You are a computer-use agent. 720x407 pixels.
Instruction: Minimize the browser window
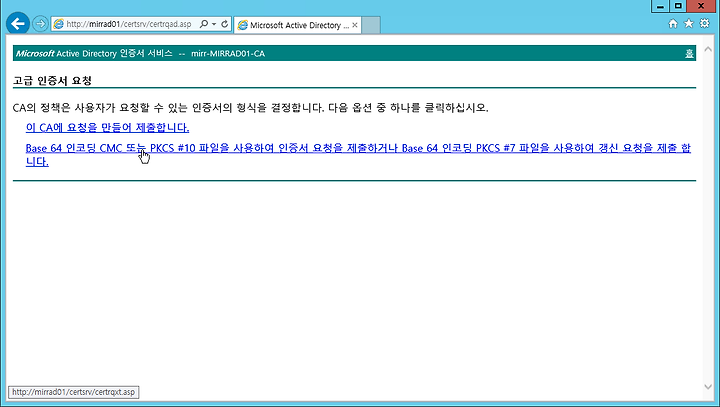point(660,6)
